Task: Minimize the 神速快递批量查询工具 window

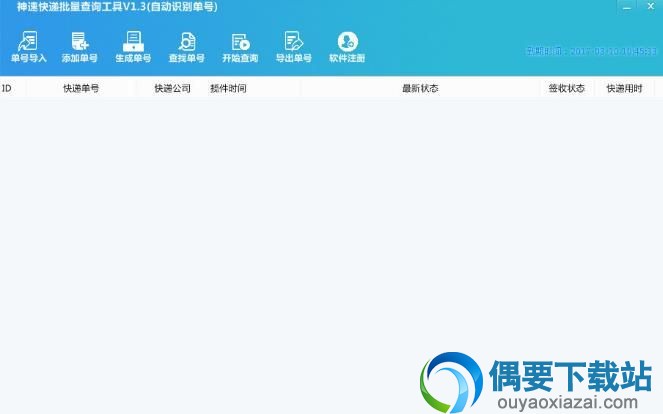Action: tap(627, 7)
